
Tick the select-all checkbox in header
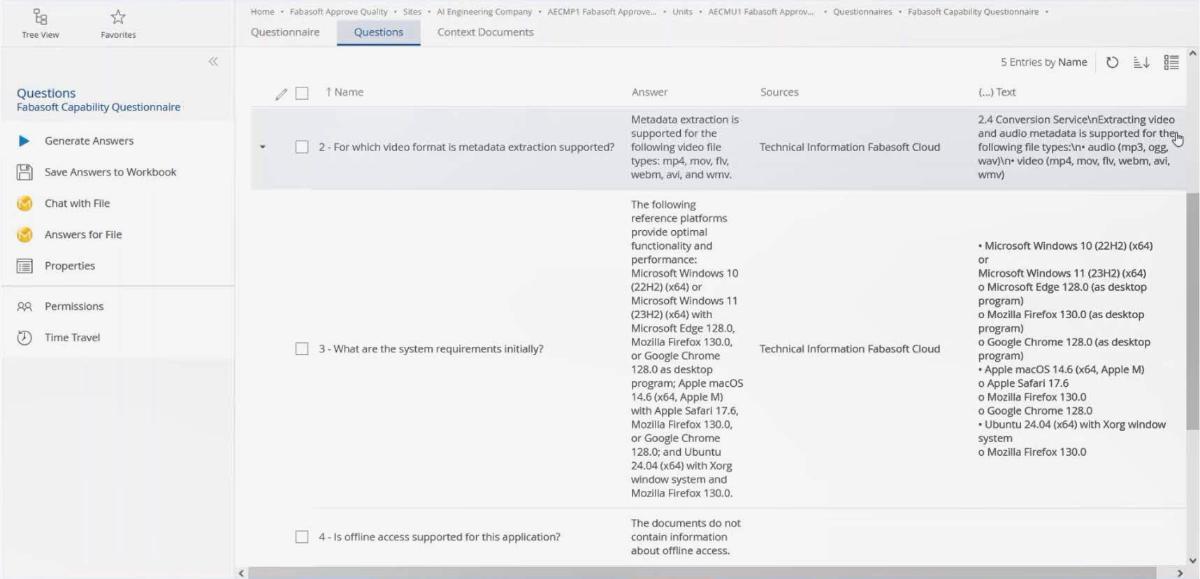pyautogui.click(x=302, y=93)
